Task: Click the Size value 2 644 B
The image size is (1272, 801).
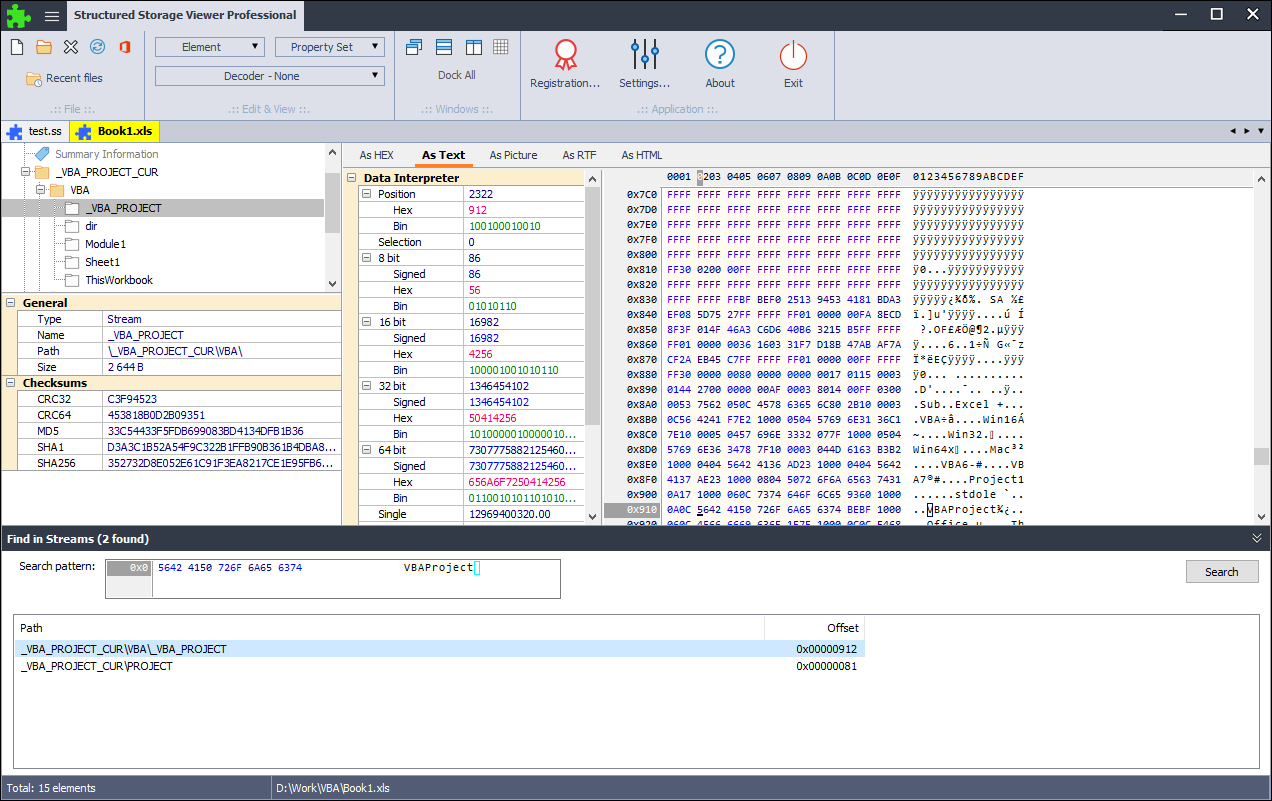Action: click(x=125, y=367)
